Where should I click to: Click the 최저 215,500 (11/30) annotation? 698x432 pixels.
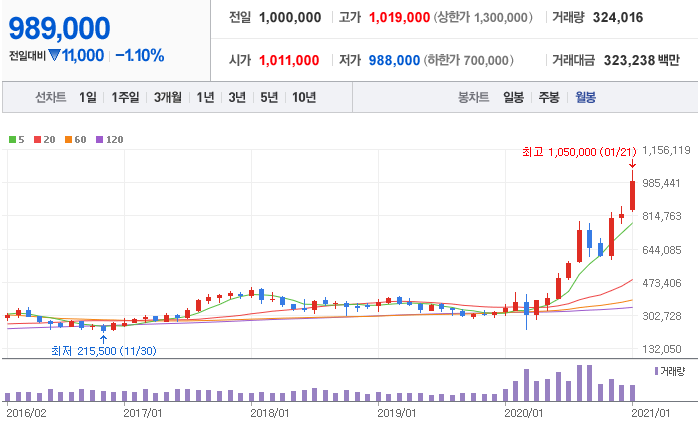pos(104,351)
